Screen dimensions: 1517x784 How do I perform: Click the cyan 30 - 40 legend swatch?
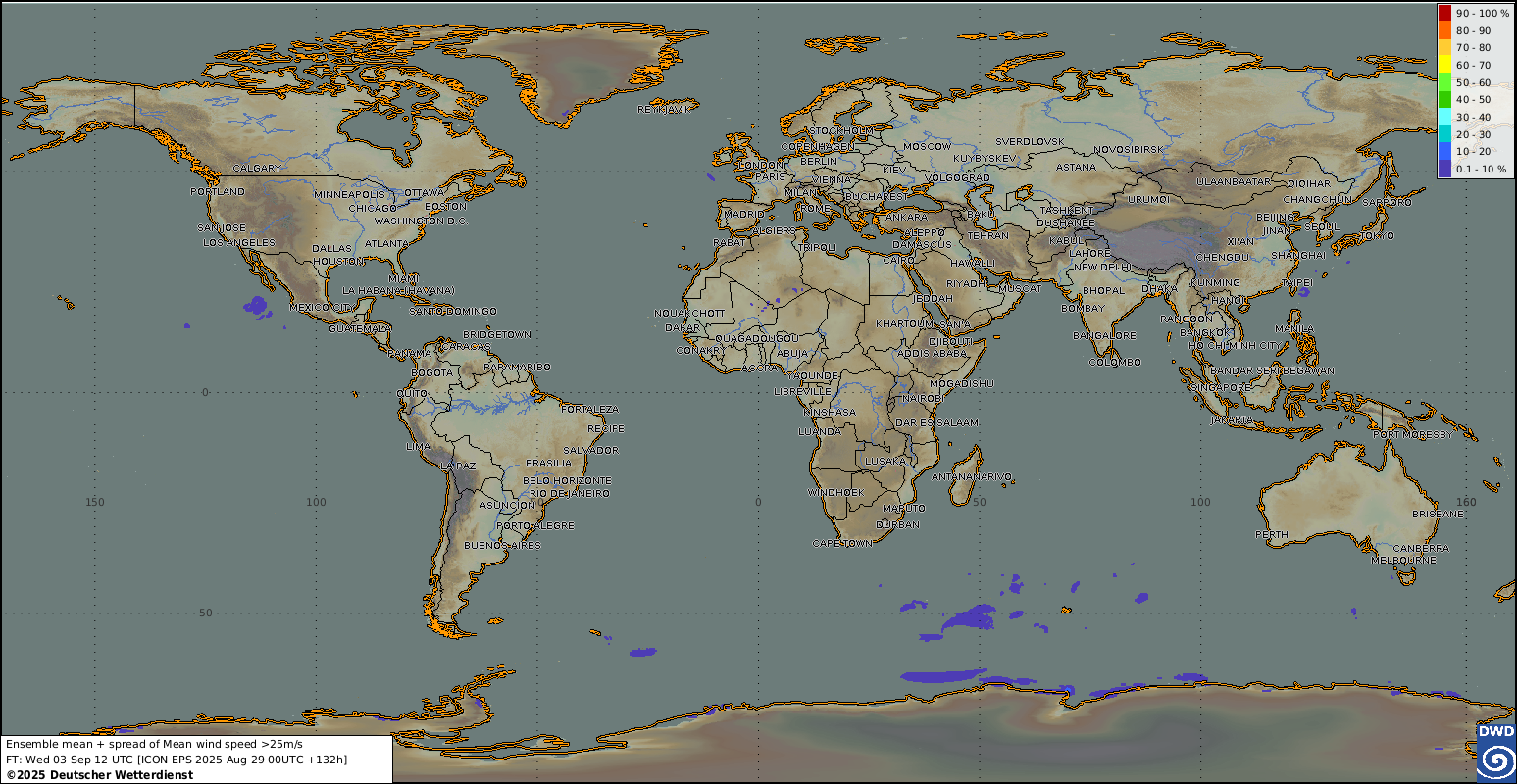[x=1444, y=118]
